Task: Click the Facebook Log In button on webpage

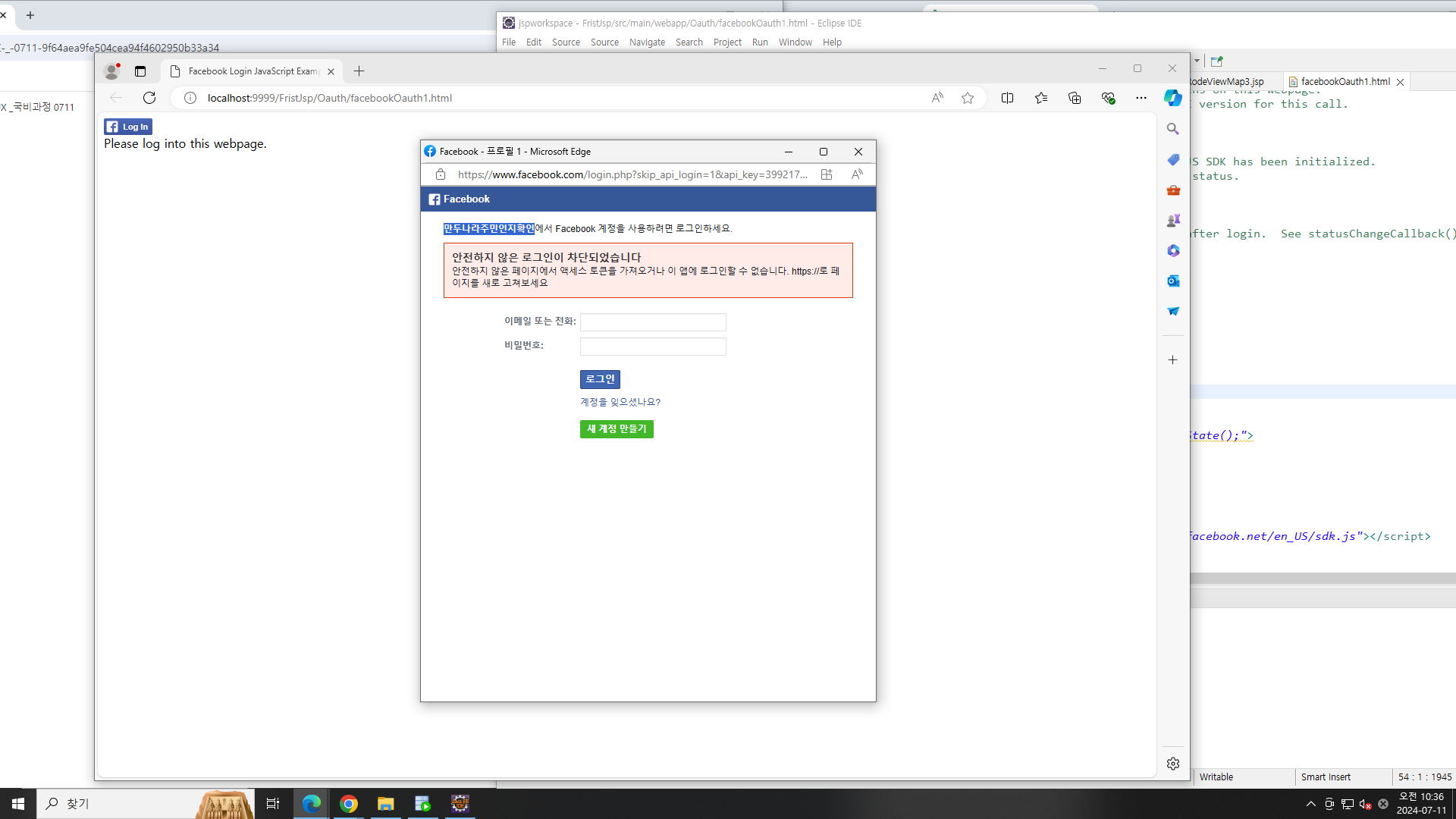Action: 128,127
